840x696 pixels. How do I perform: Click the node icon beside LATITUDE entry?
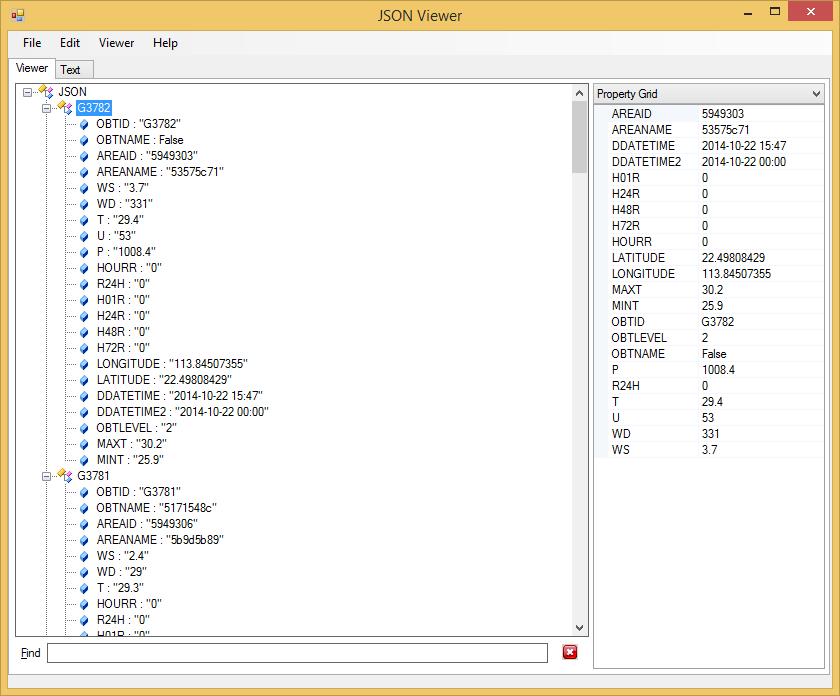point(83,379)
